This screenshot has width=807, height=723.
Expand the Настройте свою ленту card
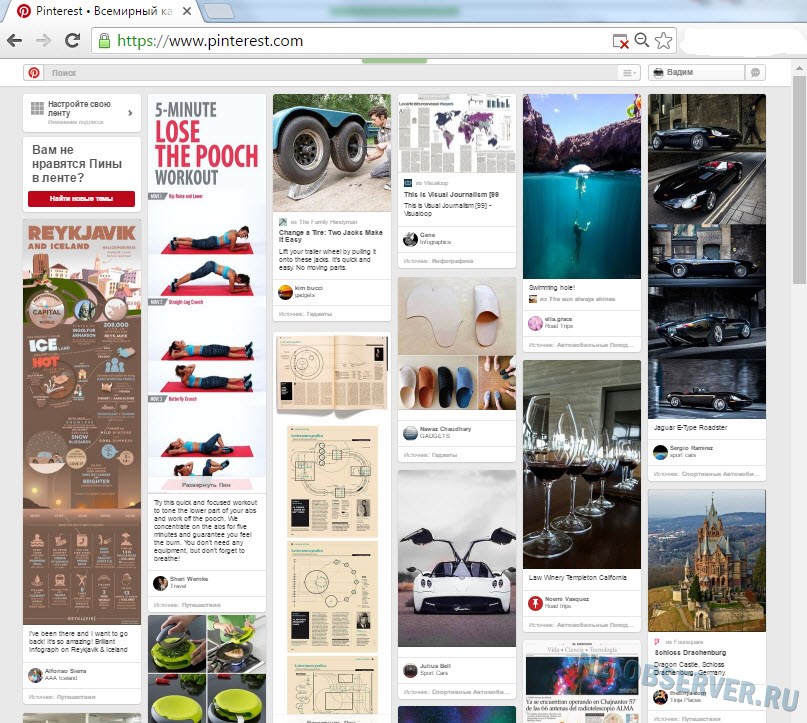82,113
